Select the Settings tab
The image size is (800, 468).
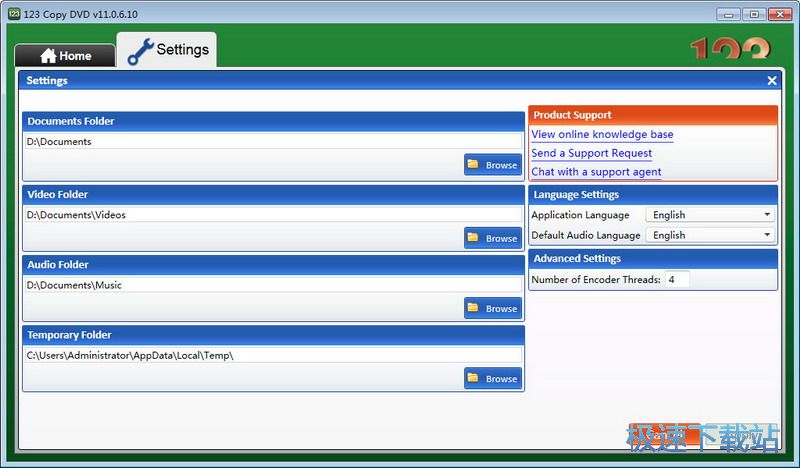pyautogui.click(x=168, y=50)
